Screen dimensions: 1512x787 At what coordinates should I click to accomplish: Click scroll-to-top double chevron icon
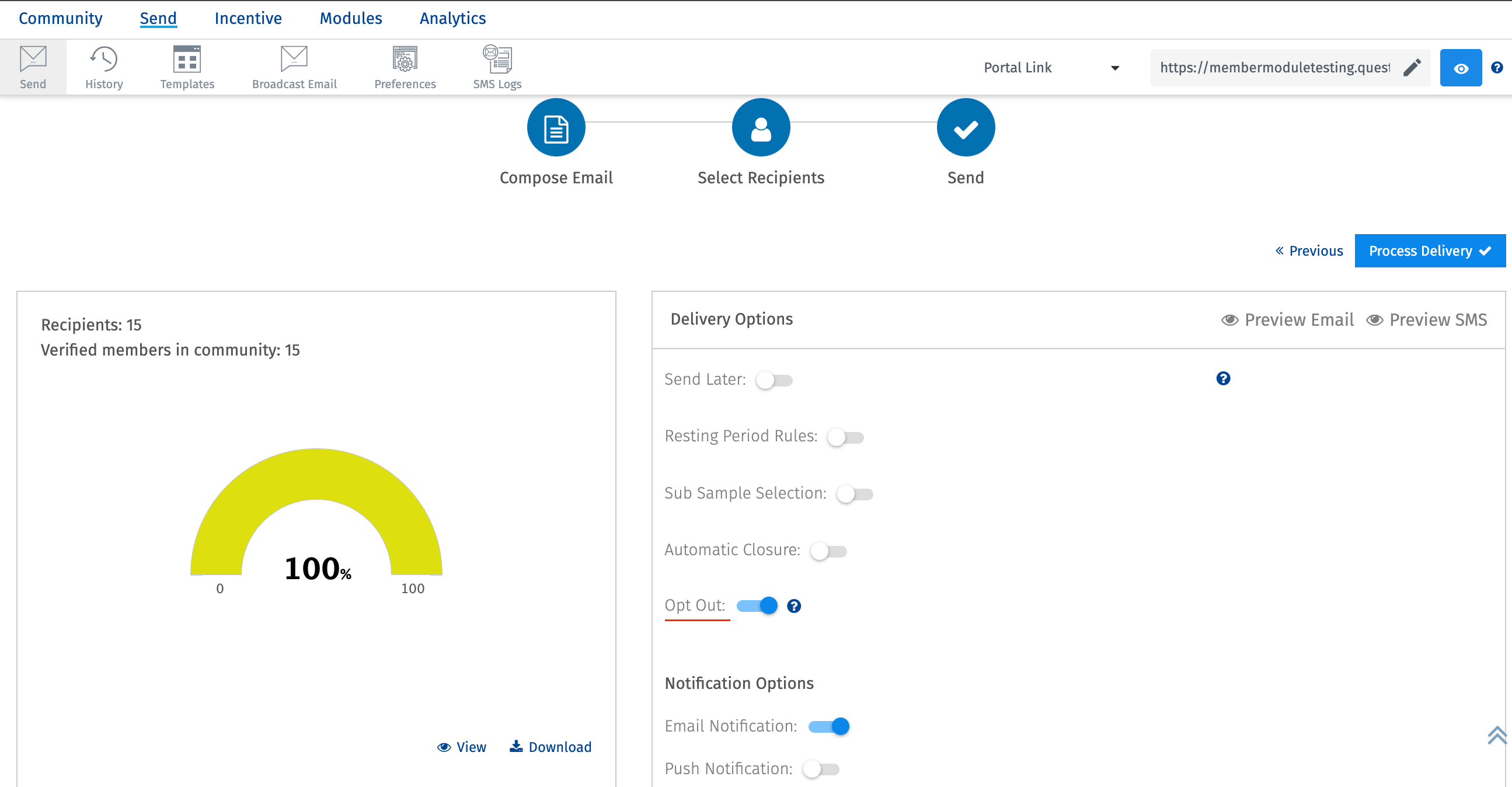pyautogui.click(x=1496, y=735)
